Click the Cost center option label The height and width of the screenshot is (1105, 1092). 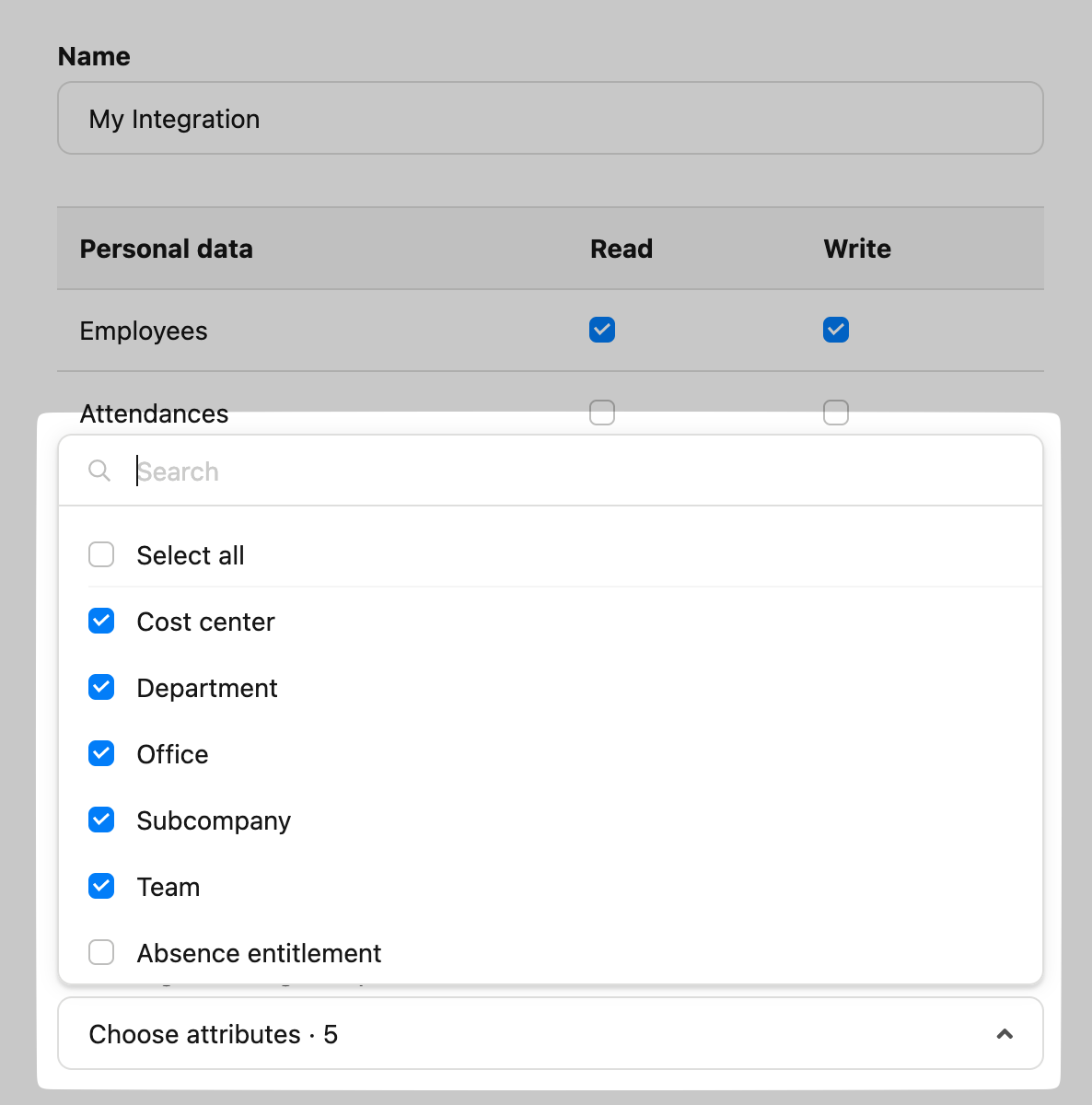[x=205, y=622]
